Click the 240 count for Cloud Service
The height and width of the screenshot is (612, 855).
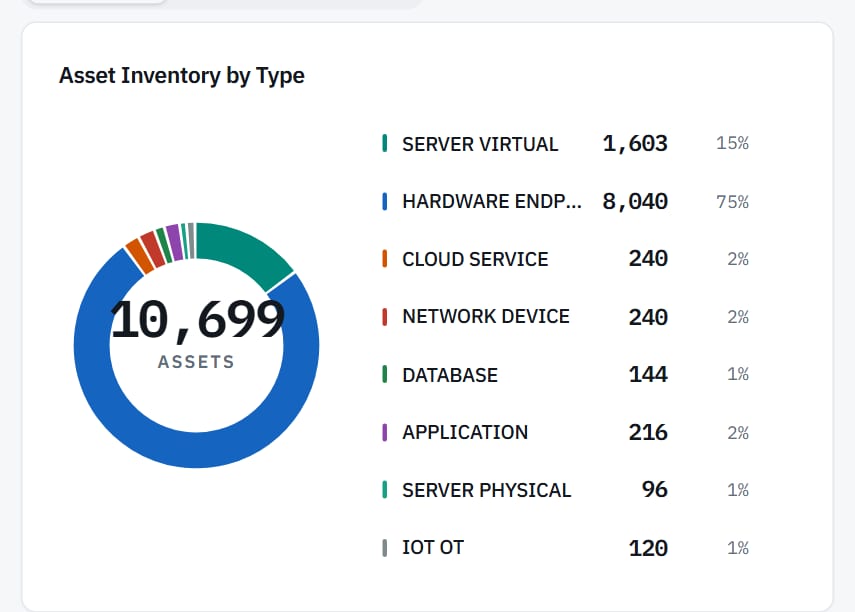click(648, 259)
